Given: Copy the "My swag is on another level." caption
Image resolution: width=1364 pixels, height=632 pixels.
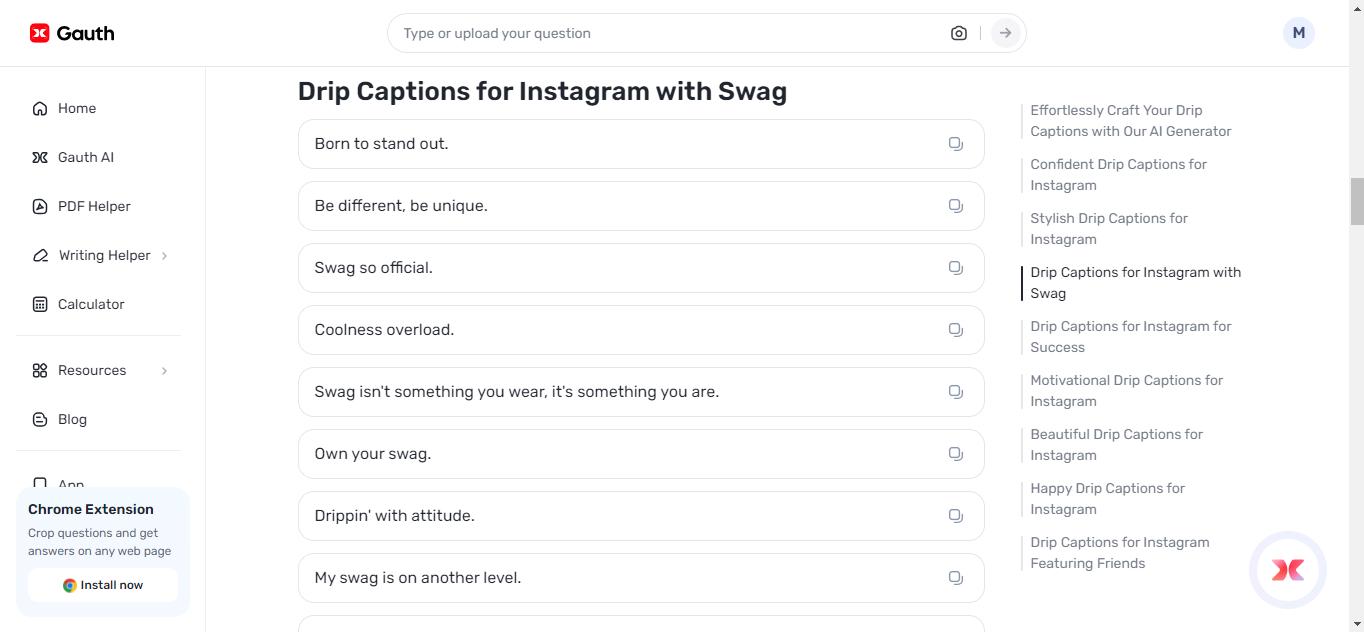Looking at the screenshot, I should [x=955, y=577].
